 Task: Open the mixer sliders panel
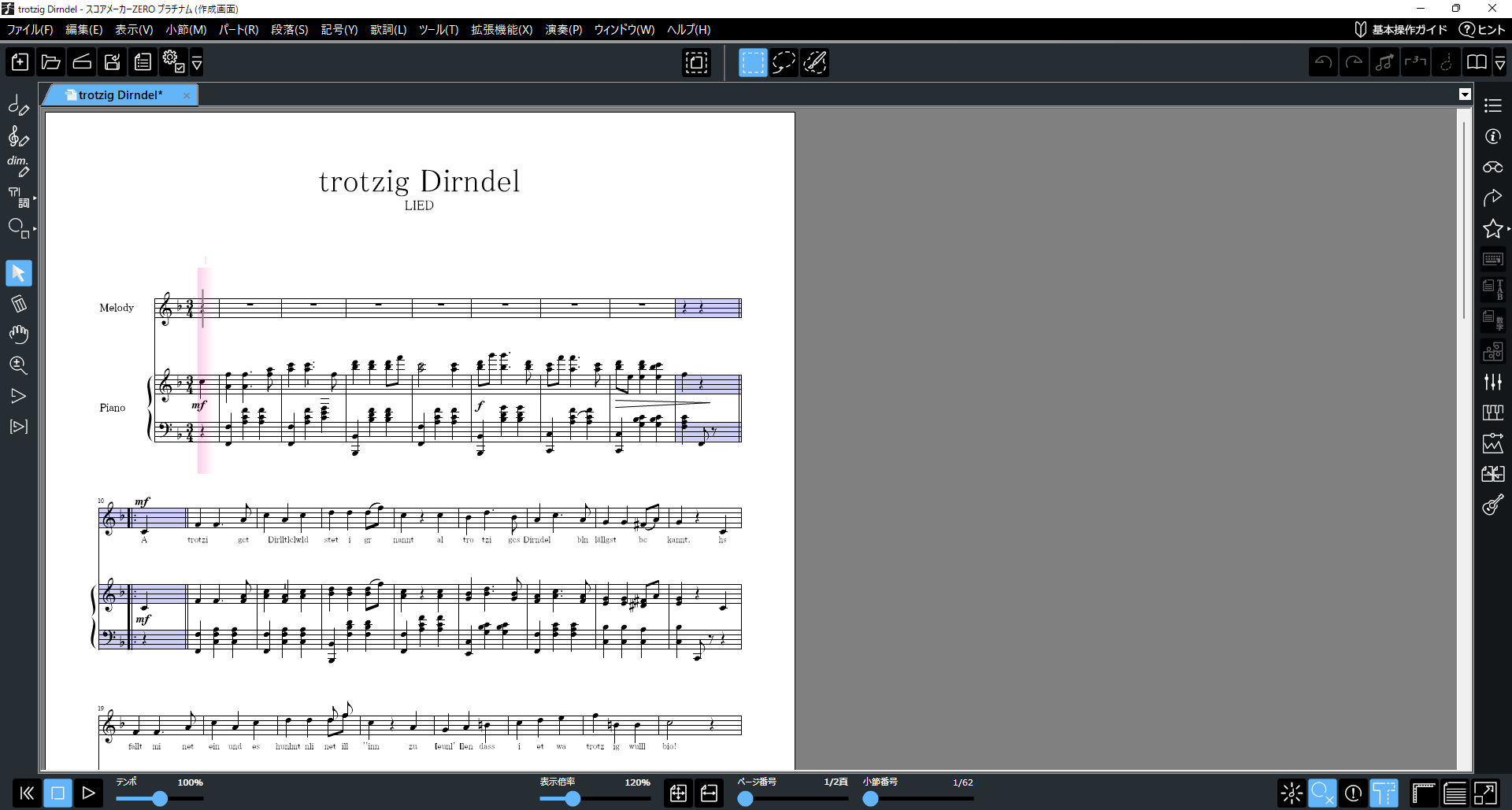1492,382
